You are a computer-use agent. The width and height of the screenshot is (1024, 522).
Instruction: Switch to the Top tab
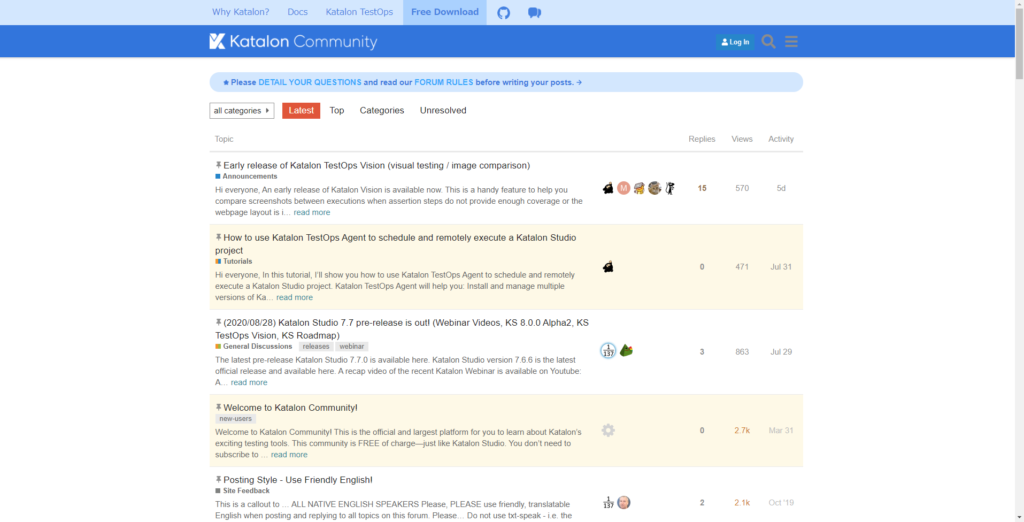coord(336,110)
